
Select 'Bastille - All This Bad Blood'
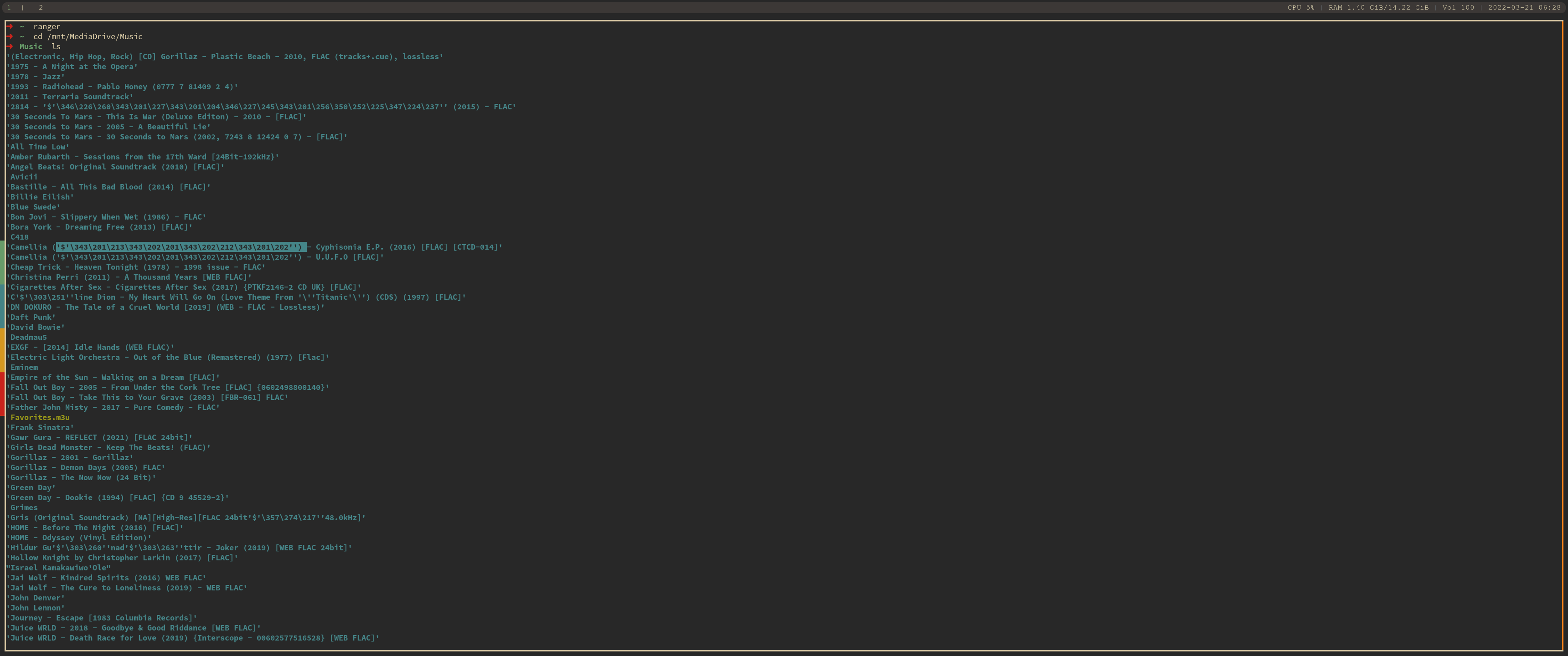109,187
